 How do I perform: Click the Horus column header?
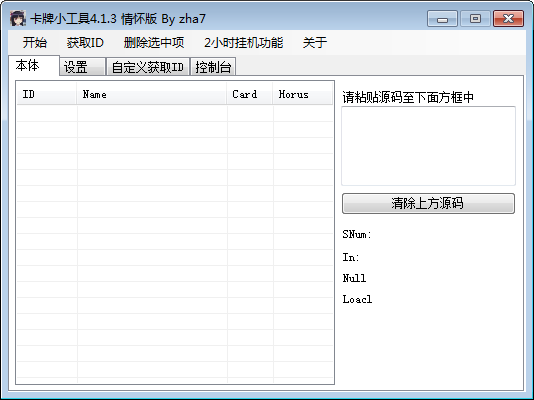pyautogui.click(x=302, y=94)
